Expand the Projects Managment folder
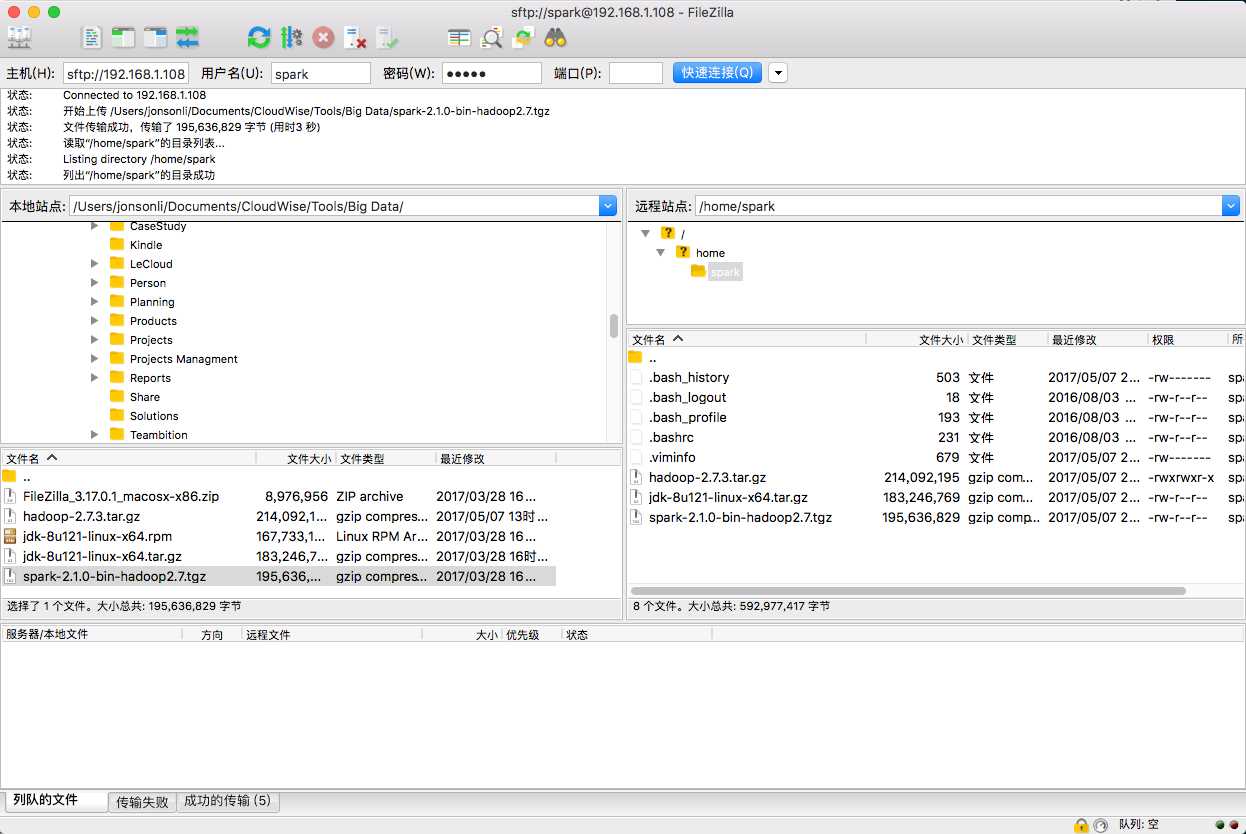Screen dimensions: 1246x834 95,359
